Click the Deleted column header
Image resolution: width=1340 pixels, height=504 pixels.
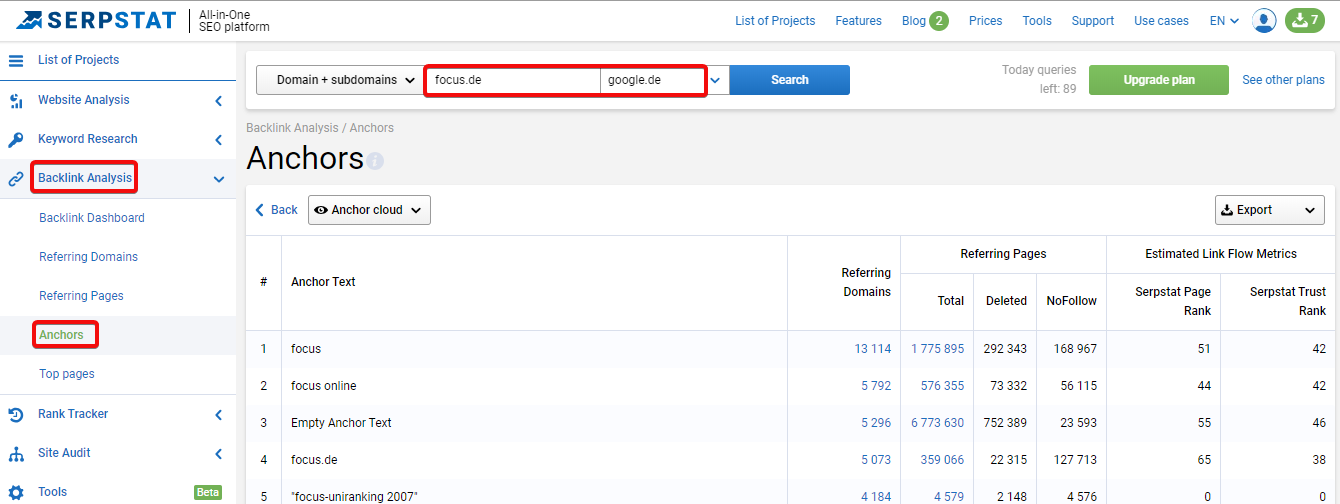[x=1006, y=301]
